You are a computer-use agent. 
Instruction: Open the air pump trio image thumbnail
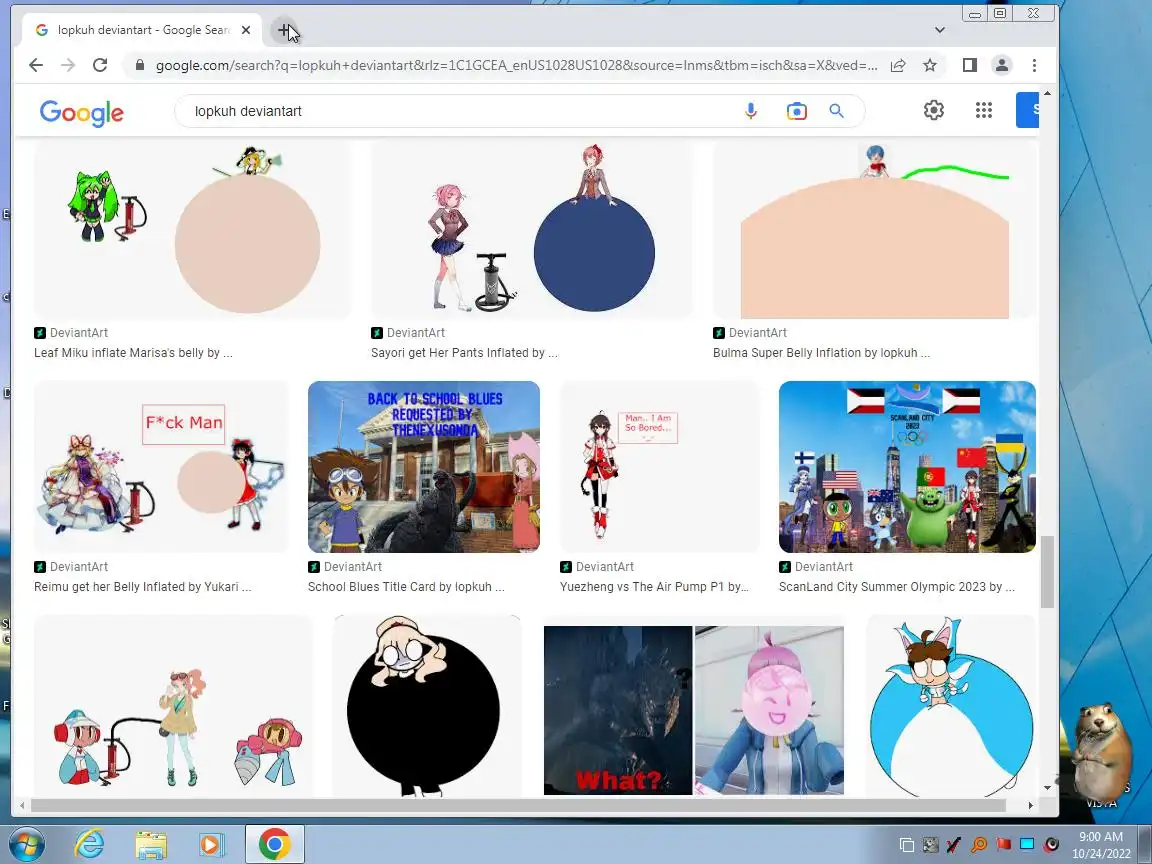pos(173,706)
